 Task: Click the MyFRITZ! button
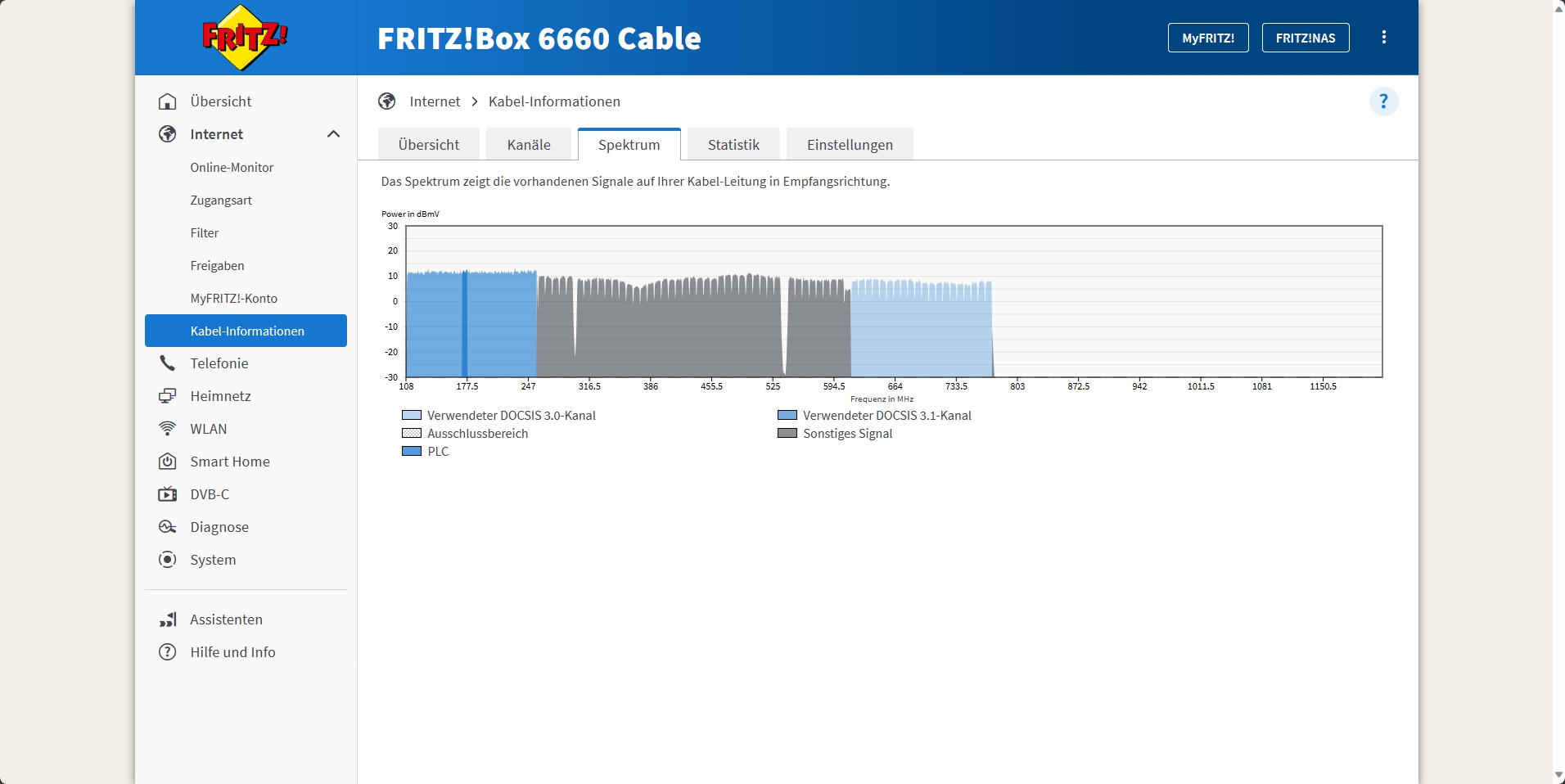coord(1208,38)
